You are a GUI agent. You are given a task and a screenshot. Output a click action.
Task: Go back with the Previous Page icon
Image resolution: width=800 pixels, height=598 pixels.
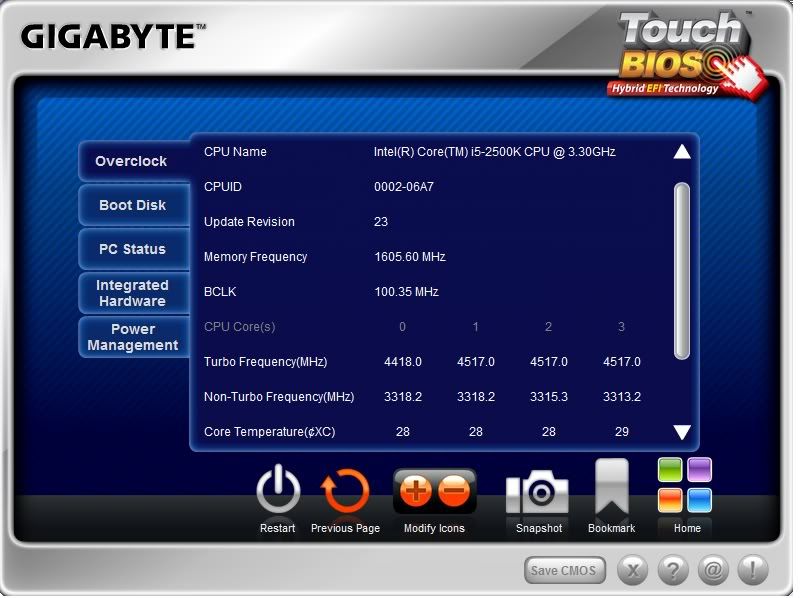pos(345,492)
